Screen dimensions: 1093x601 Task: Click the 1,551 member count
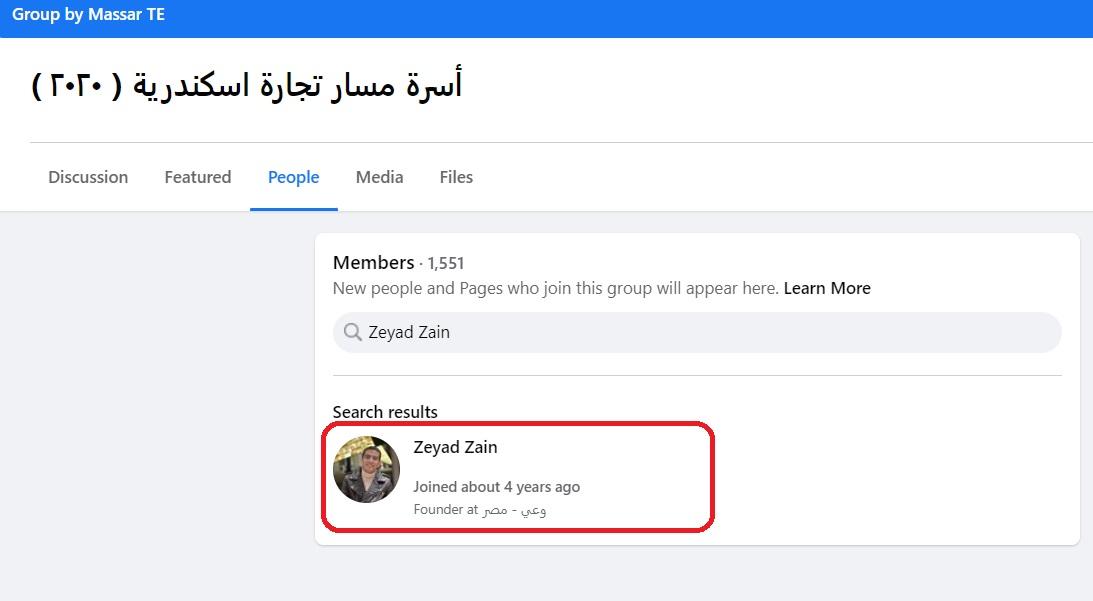click(x=446, y=263)
